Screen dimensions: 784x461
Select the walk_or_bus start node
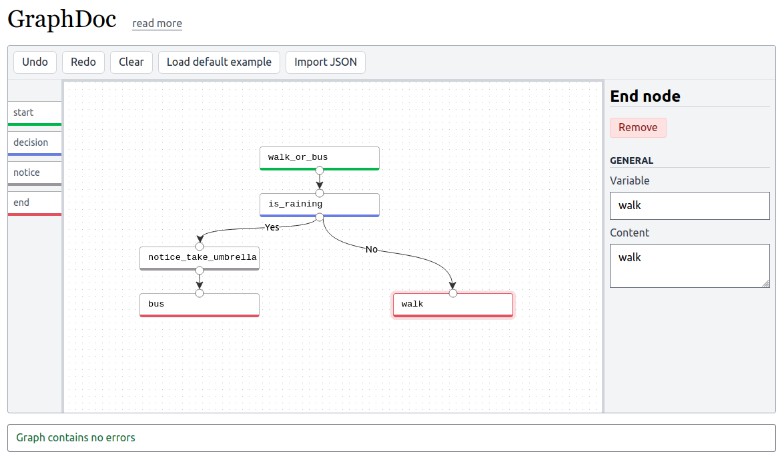[x=319, y=157]
